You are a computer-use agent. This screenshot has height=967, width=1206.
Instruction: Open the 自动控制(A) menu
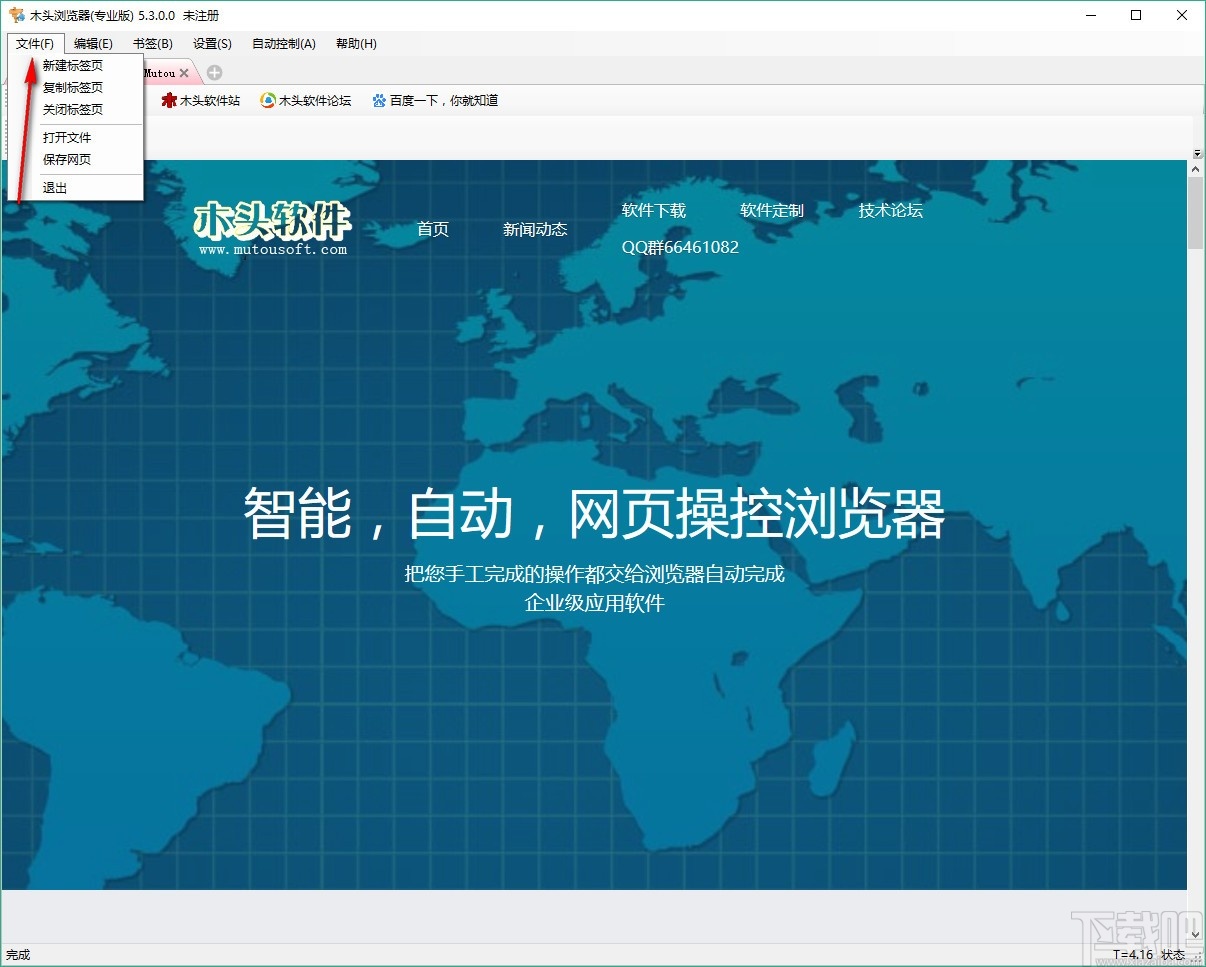coord(283,44)
